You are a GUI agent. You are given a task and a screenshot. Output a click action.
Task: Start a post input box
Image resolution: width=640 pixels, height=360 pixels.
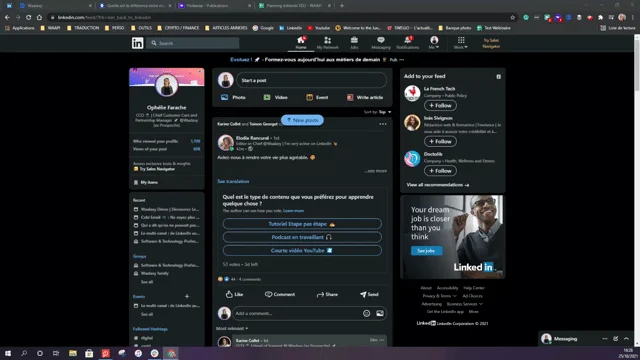[x=311, y=80]
